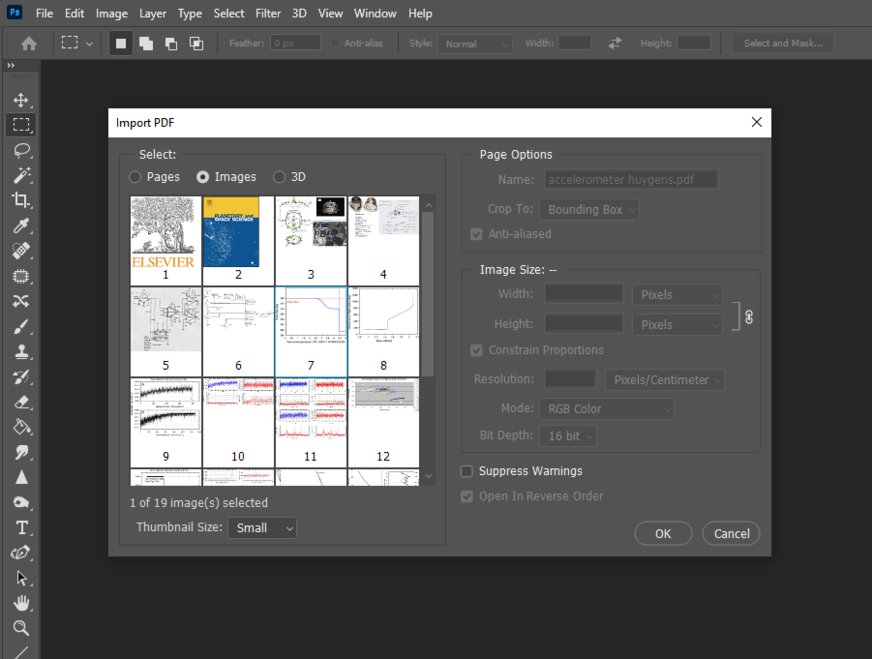Select the Lasso tool

coord(21,150)
